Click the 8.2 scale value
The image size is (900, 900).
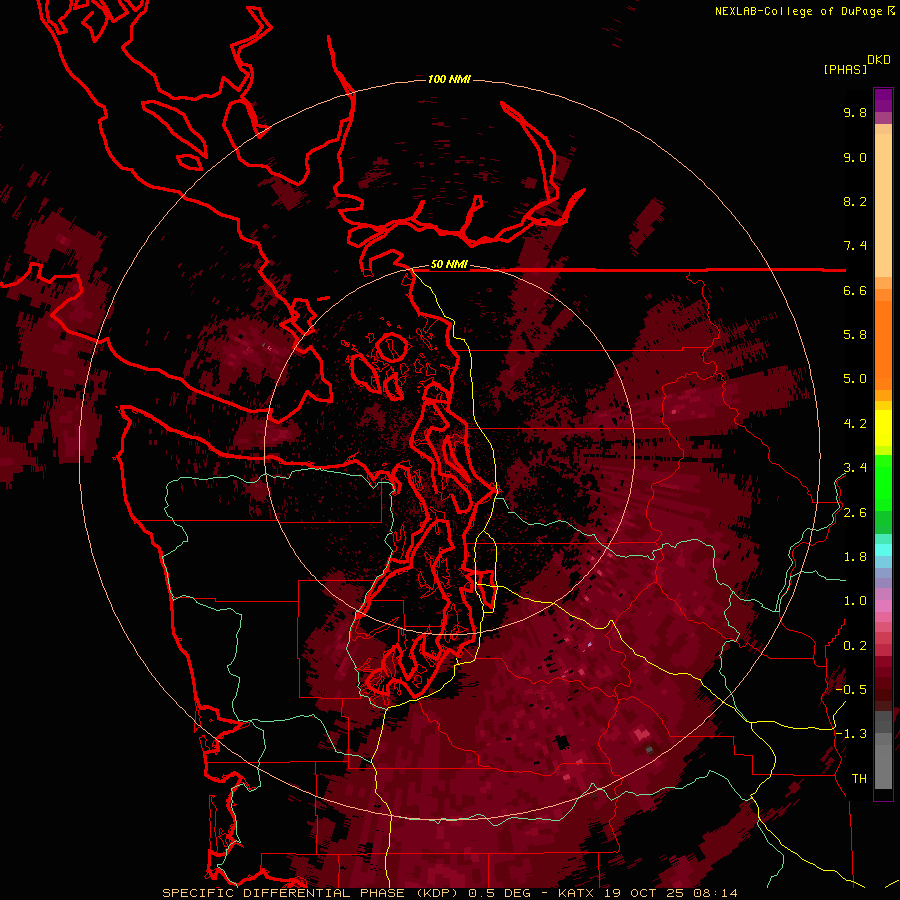pyautogui.click(x=855, y=201)
